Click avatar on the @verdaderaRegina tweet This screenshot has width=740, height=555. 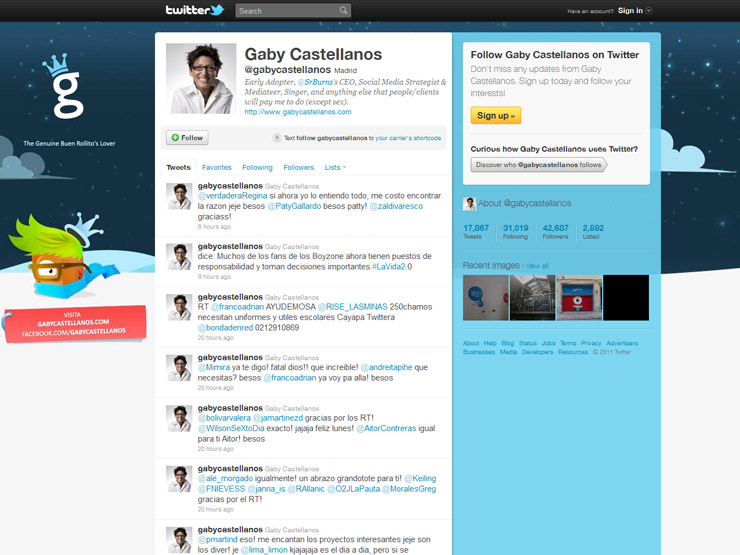click(179, 196)
